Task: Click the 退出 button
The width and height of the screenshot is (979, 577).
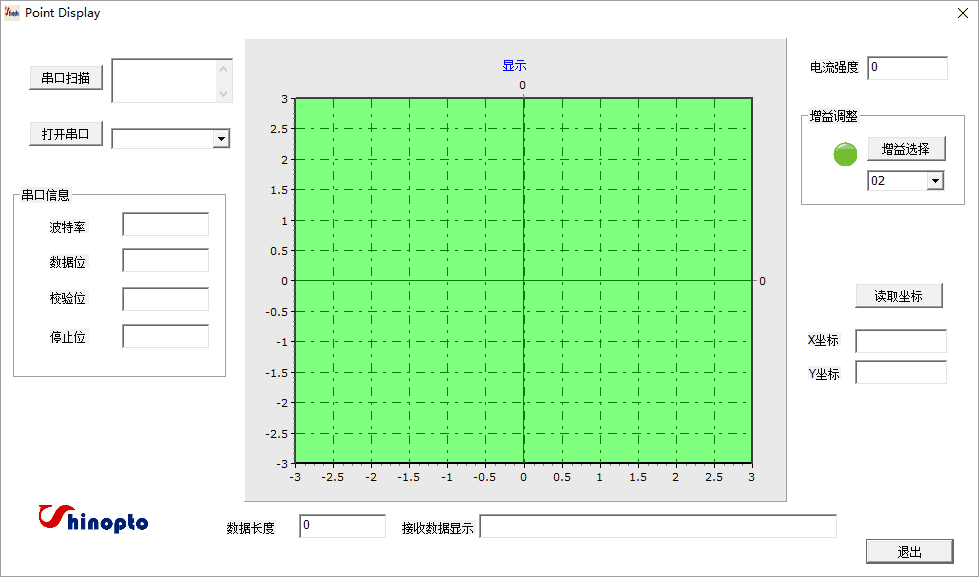Action: [x=910, y=552]
